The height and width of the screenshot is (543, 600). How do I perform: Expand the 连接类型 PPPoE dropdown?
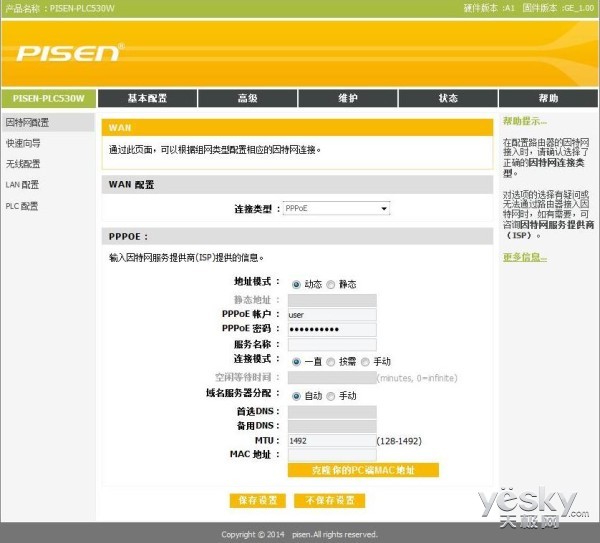point(336,208)
